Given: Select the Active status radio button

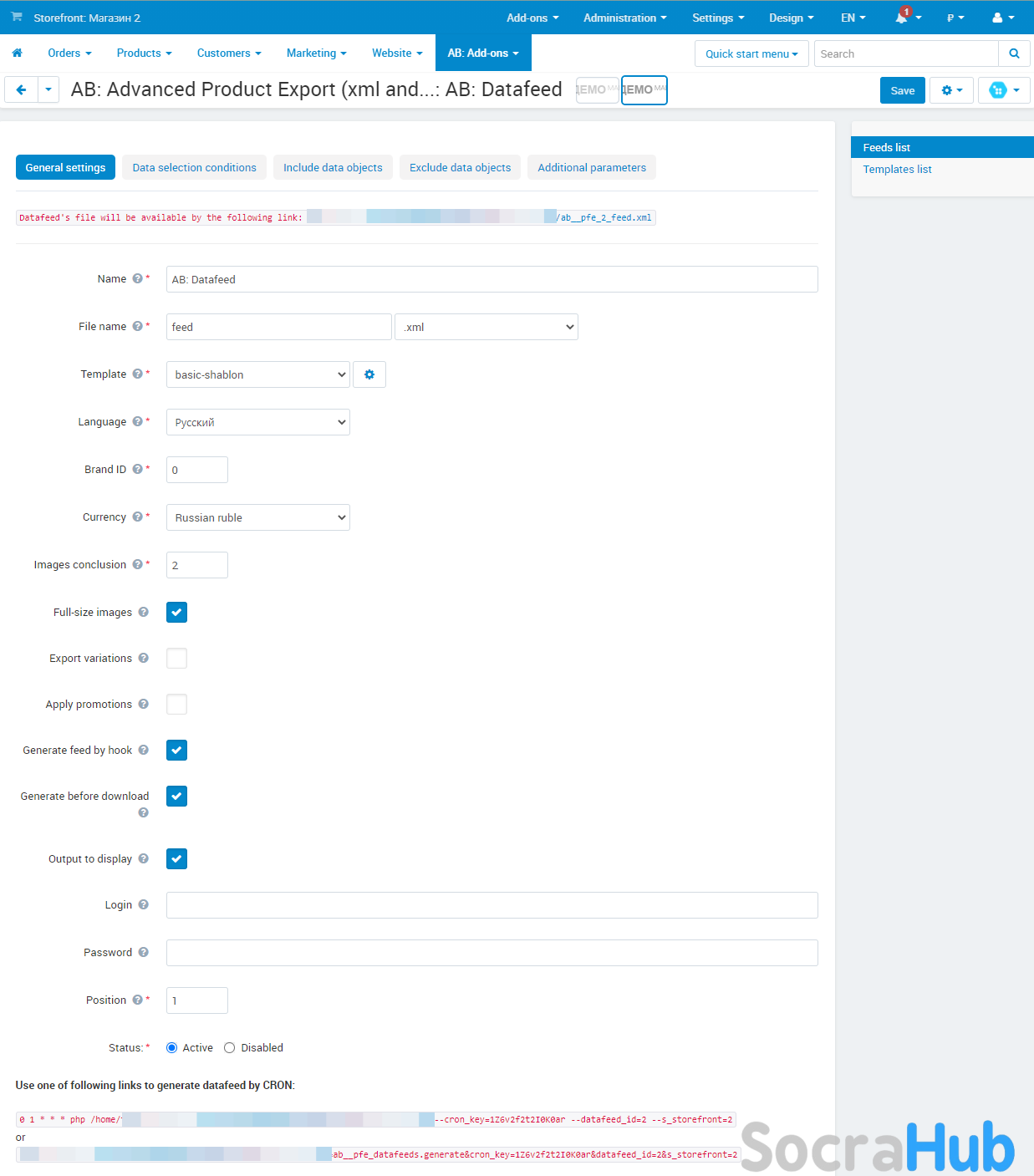Looking at the screenshot, I should click(171, 1048).
